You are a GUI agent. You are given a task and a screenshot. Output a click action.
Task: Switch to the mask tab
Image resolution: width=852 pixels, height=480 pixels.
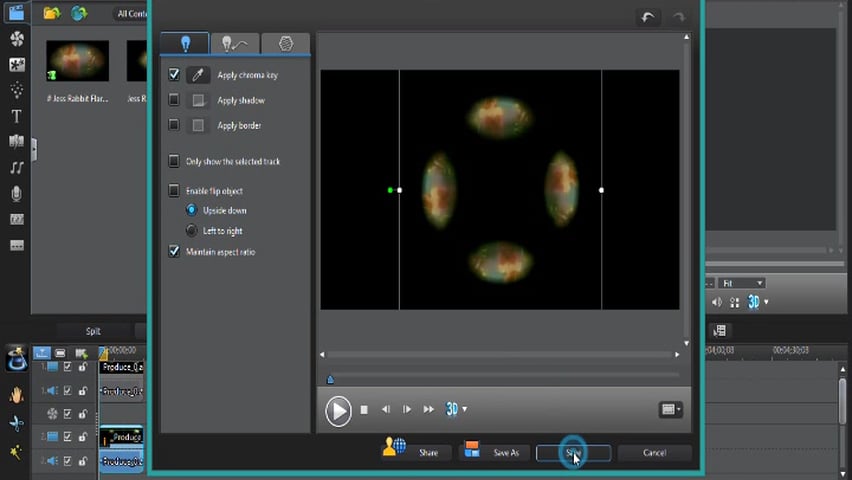point(285,43)
